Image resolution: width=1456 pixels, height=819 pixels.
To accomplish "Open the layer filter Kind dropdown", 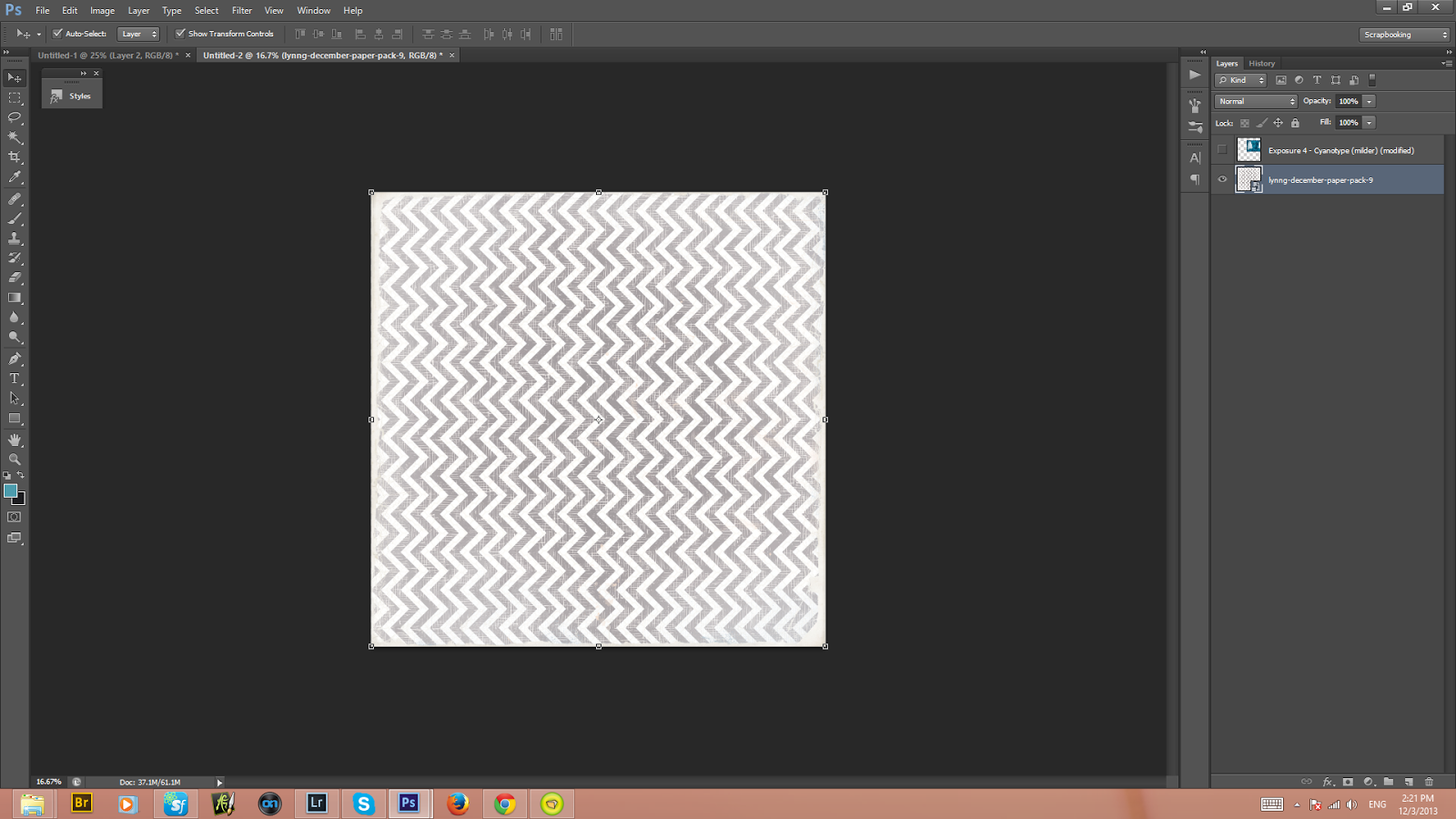I will click(x=1241, y=80).
